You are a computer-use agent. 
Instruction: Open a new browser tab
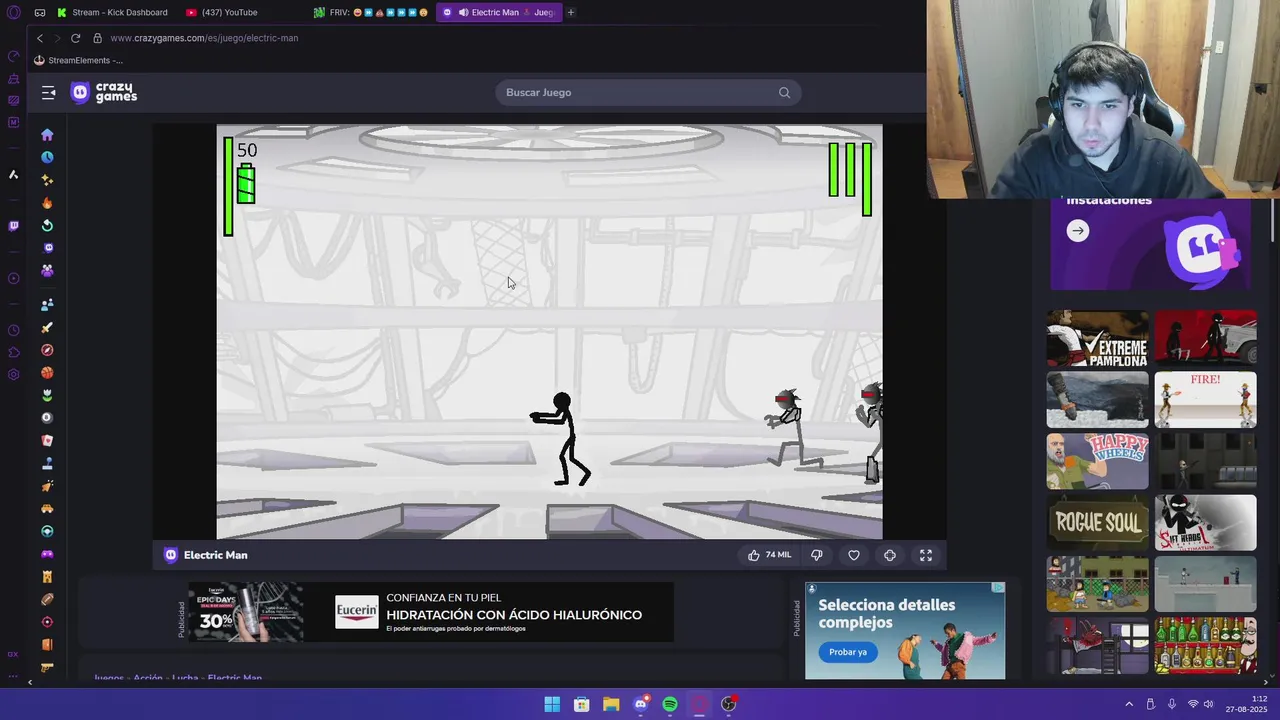[x=571, y=12]
